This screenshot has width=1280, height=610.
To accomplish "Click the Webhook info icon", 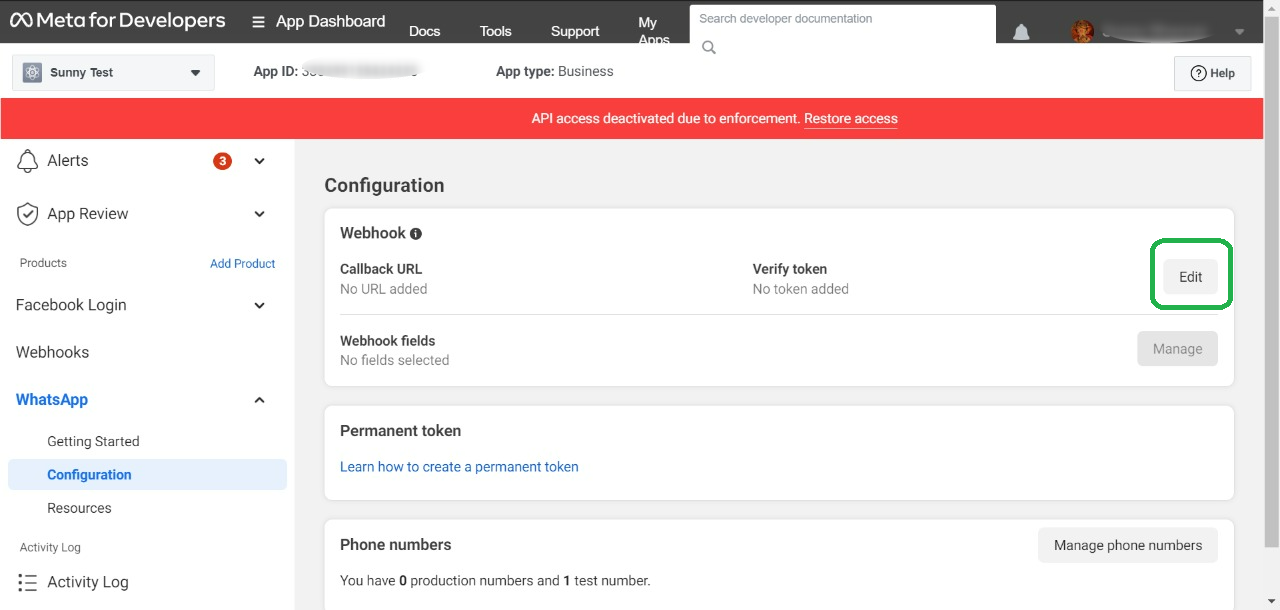I will pyautogui.click(x=416, y=234).
